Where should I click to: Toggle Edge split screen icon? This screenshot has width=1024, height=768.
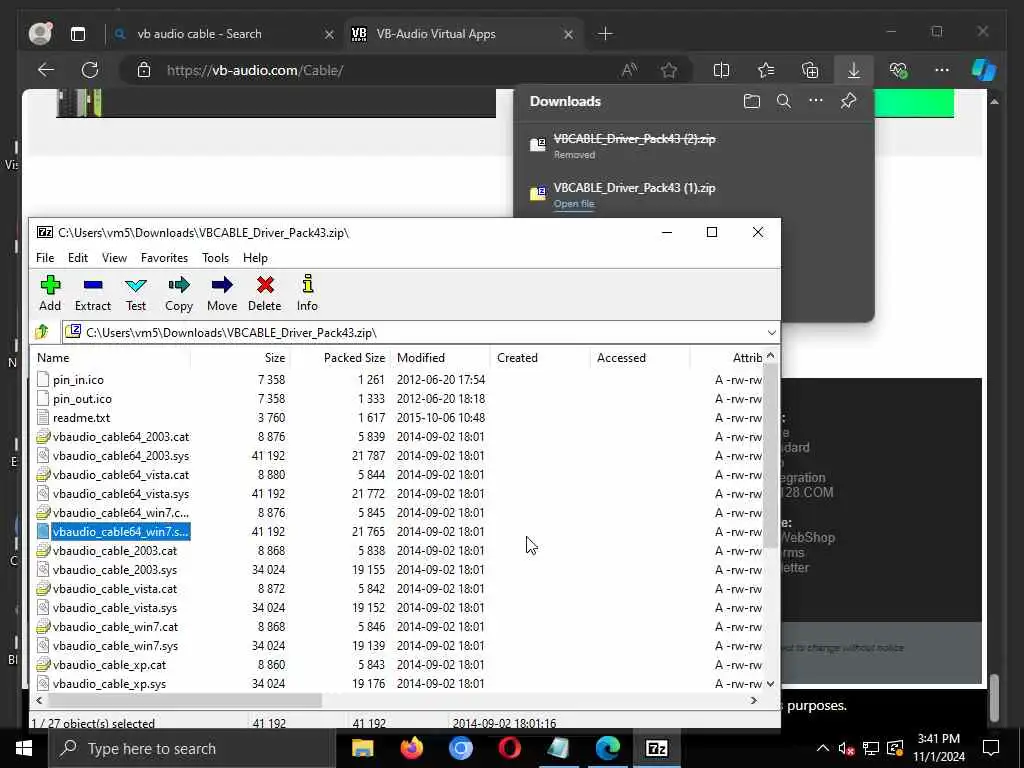pyautogui.click(x=721, y=70)
